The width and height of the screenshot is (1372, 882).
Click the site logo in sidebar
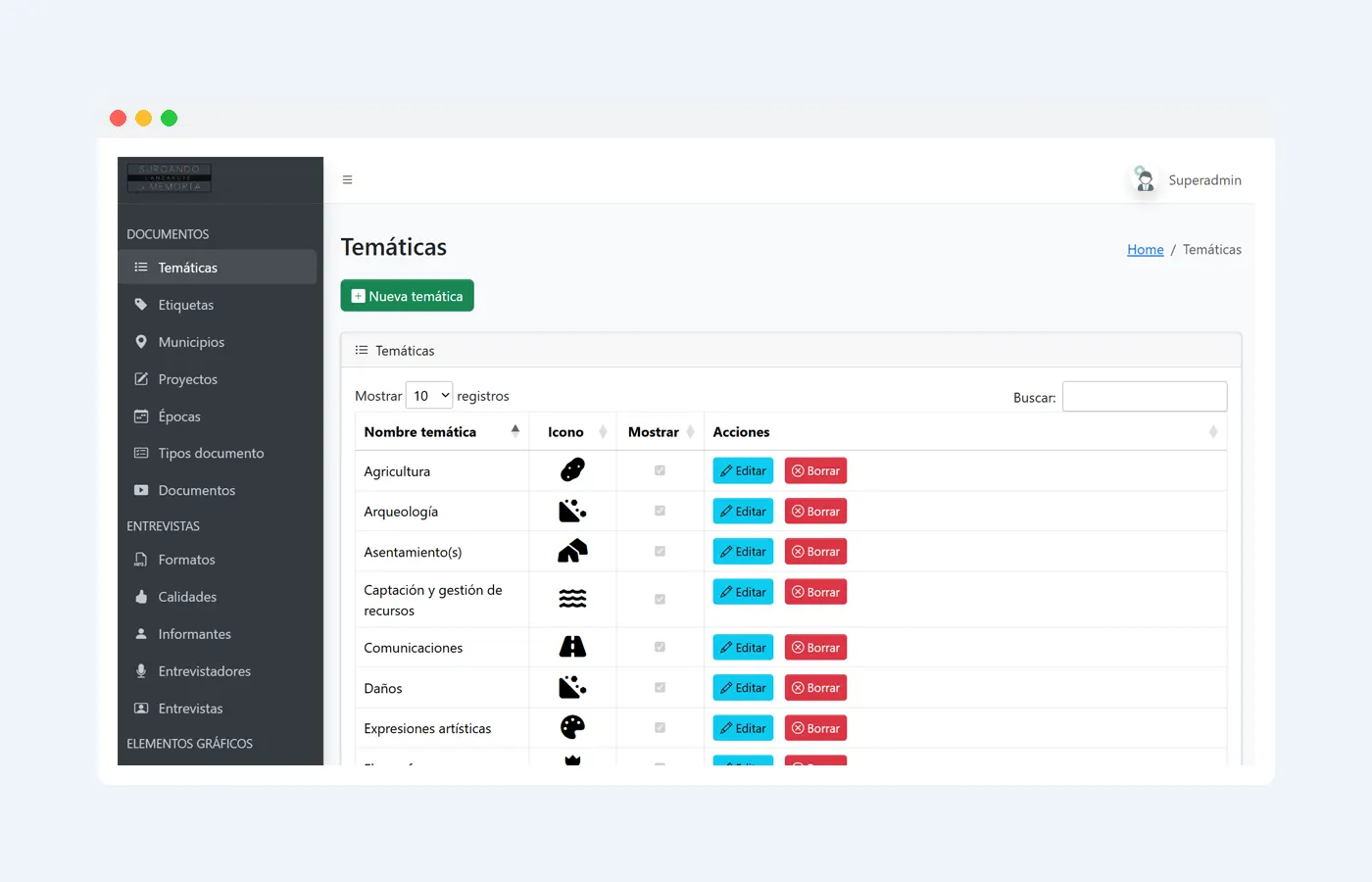point(170,178)
